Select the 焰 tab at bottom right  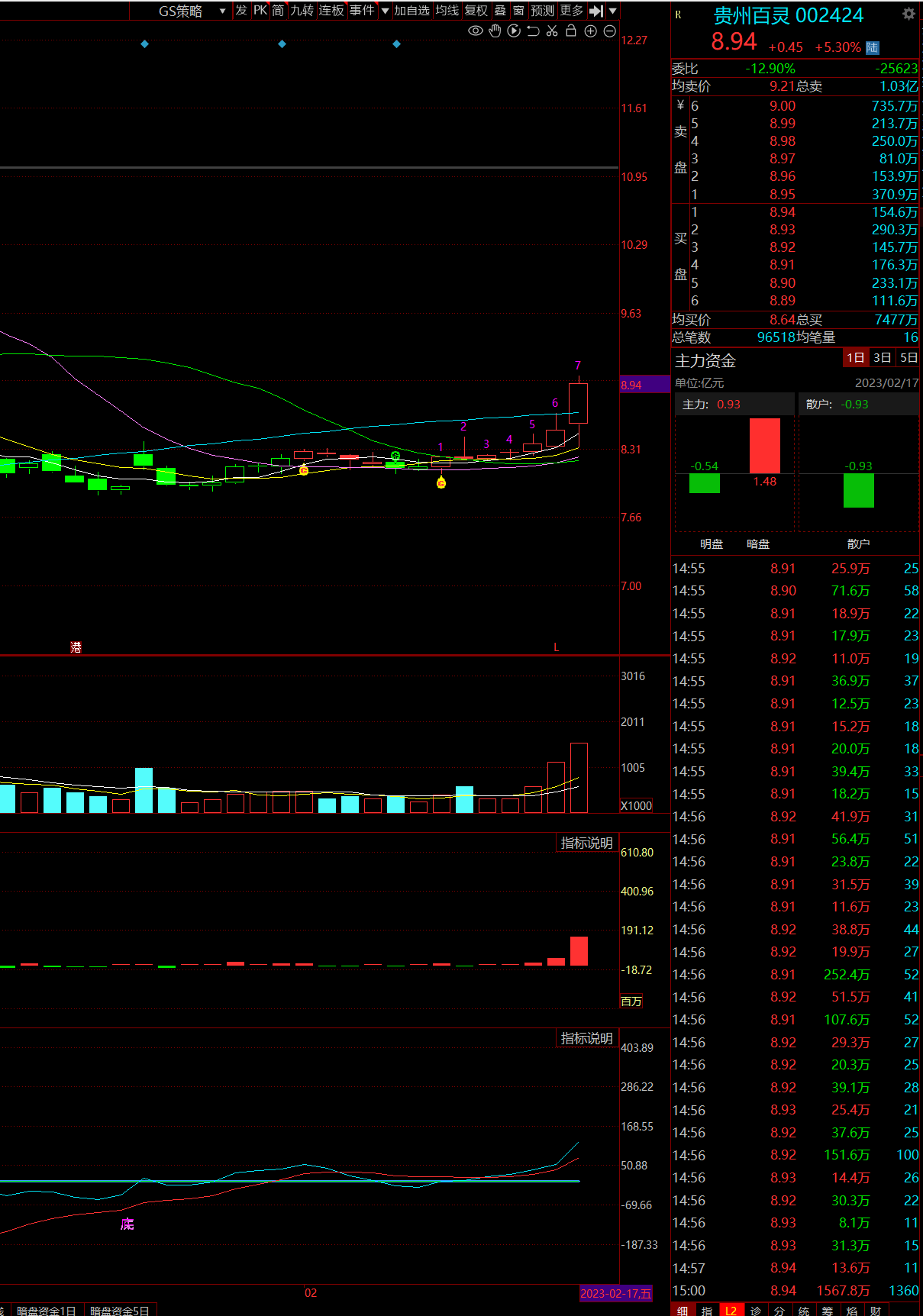[852, 1310]
